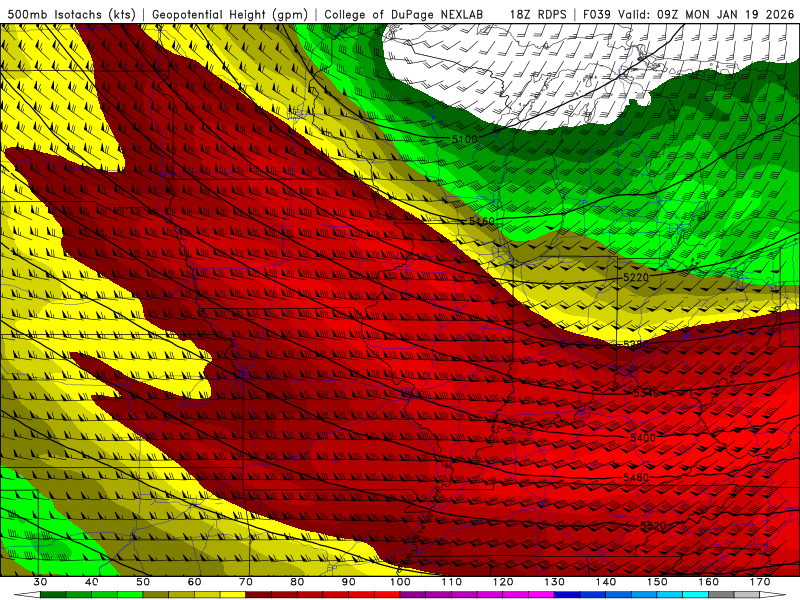Click the 40 value on the color scale
Screen dimensions: 800x600
tap(91, 582)
